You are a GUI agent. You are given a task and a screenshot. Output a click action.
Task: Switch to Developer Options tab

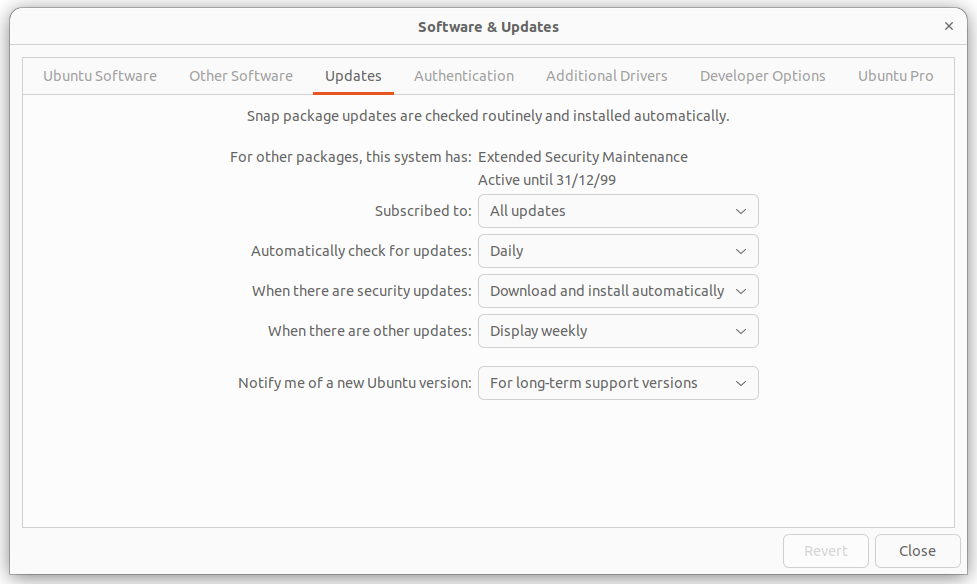(762, 76)
